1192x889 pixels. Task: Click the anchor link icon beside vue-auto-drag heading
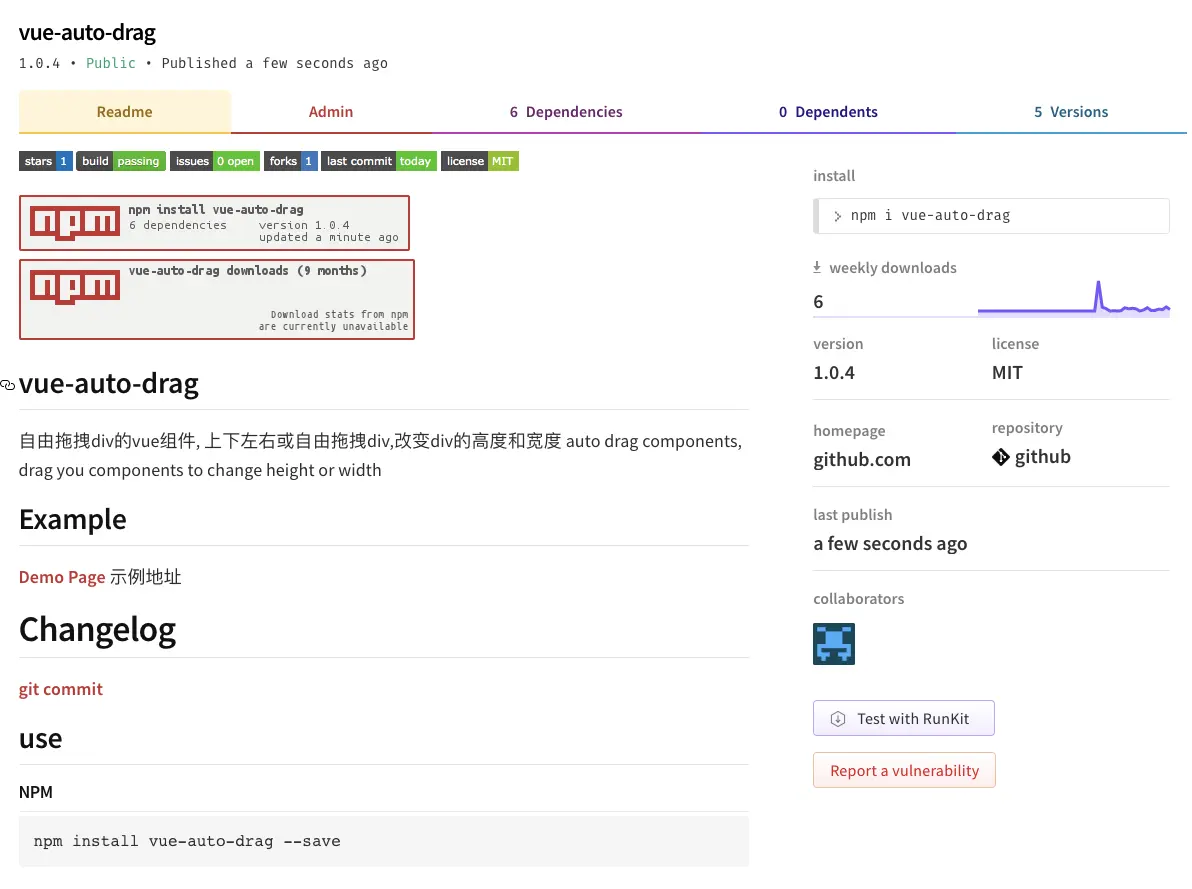8,386
